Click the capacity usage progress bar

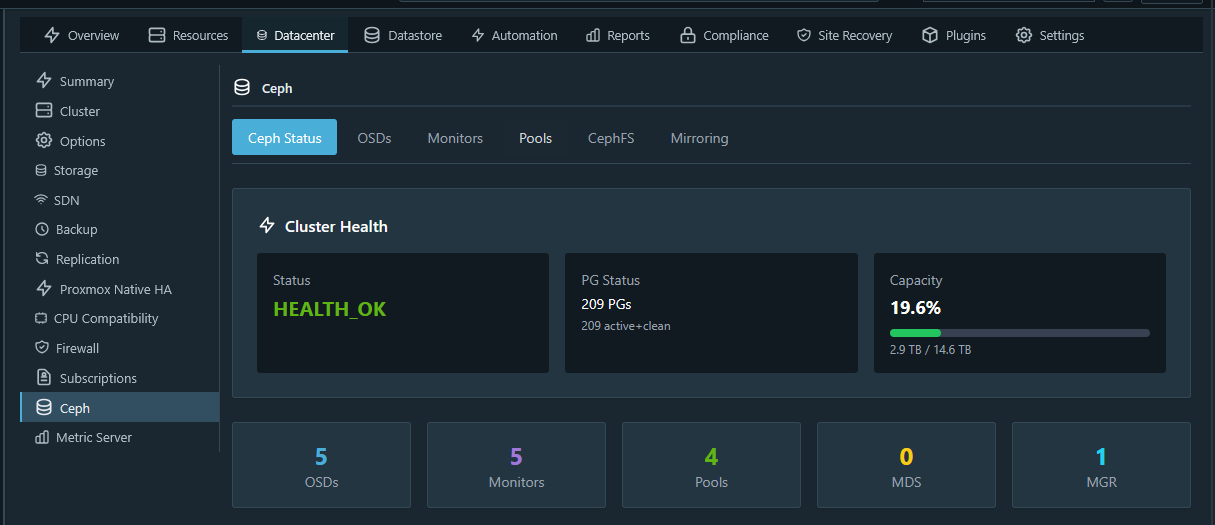[1020, 333]
